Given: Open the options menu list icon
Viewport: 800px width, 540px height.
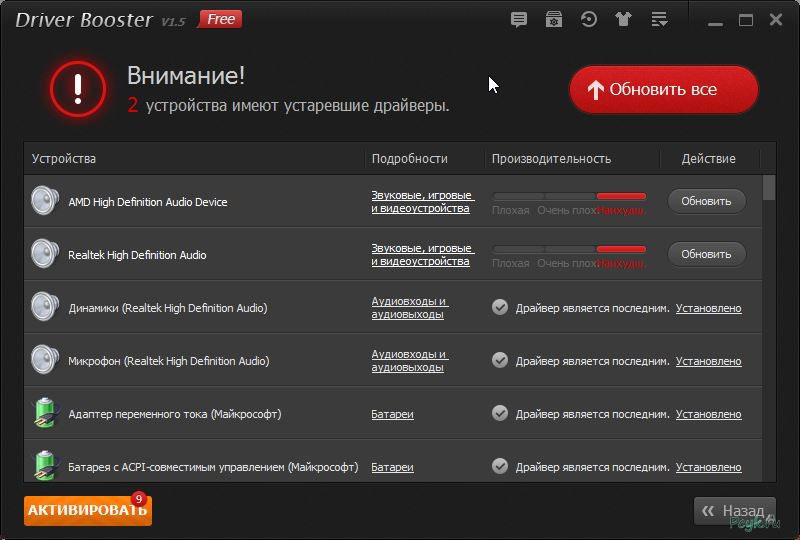Looking at the screenshot, I should point(659,20).
